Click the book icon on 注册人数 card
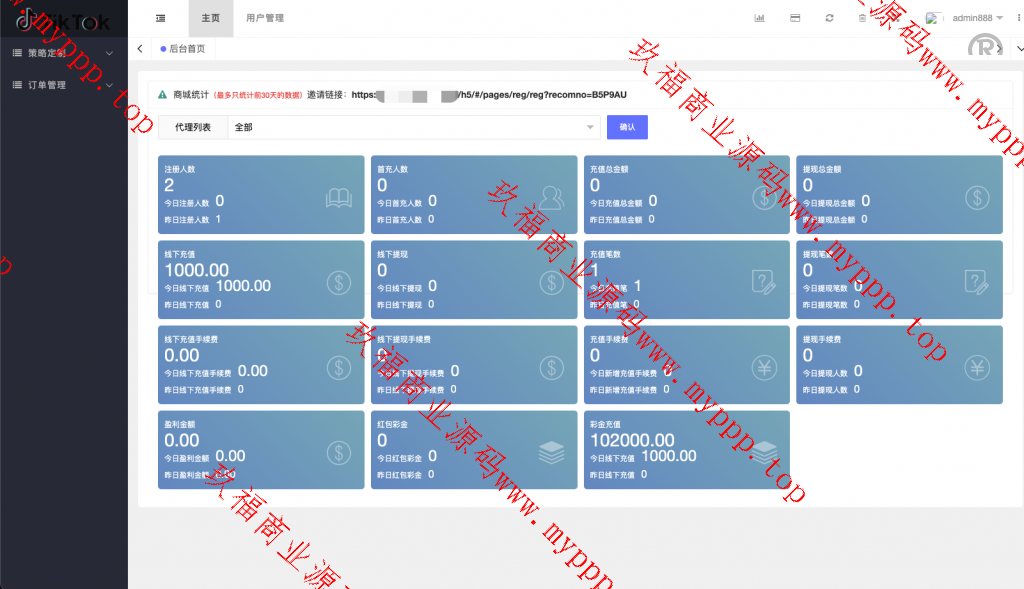 339,198
